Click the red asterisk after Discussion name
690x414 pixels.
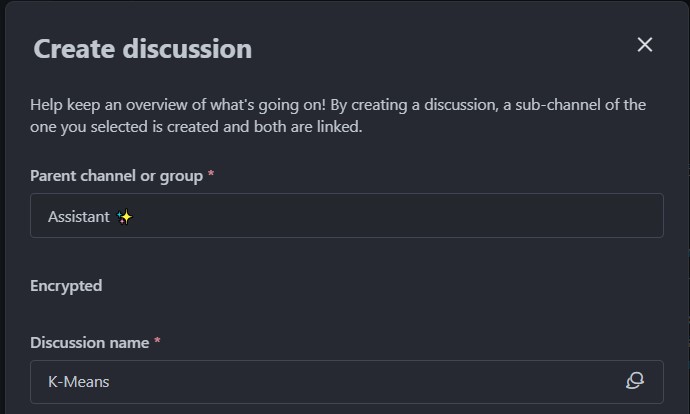[x=157, y=342]
